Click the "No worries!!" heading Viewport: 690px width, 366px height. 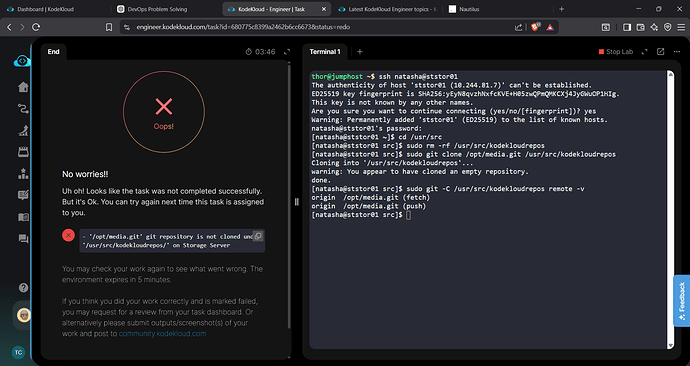(x=85, y=174)
